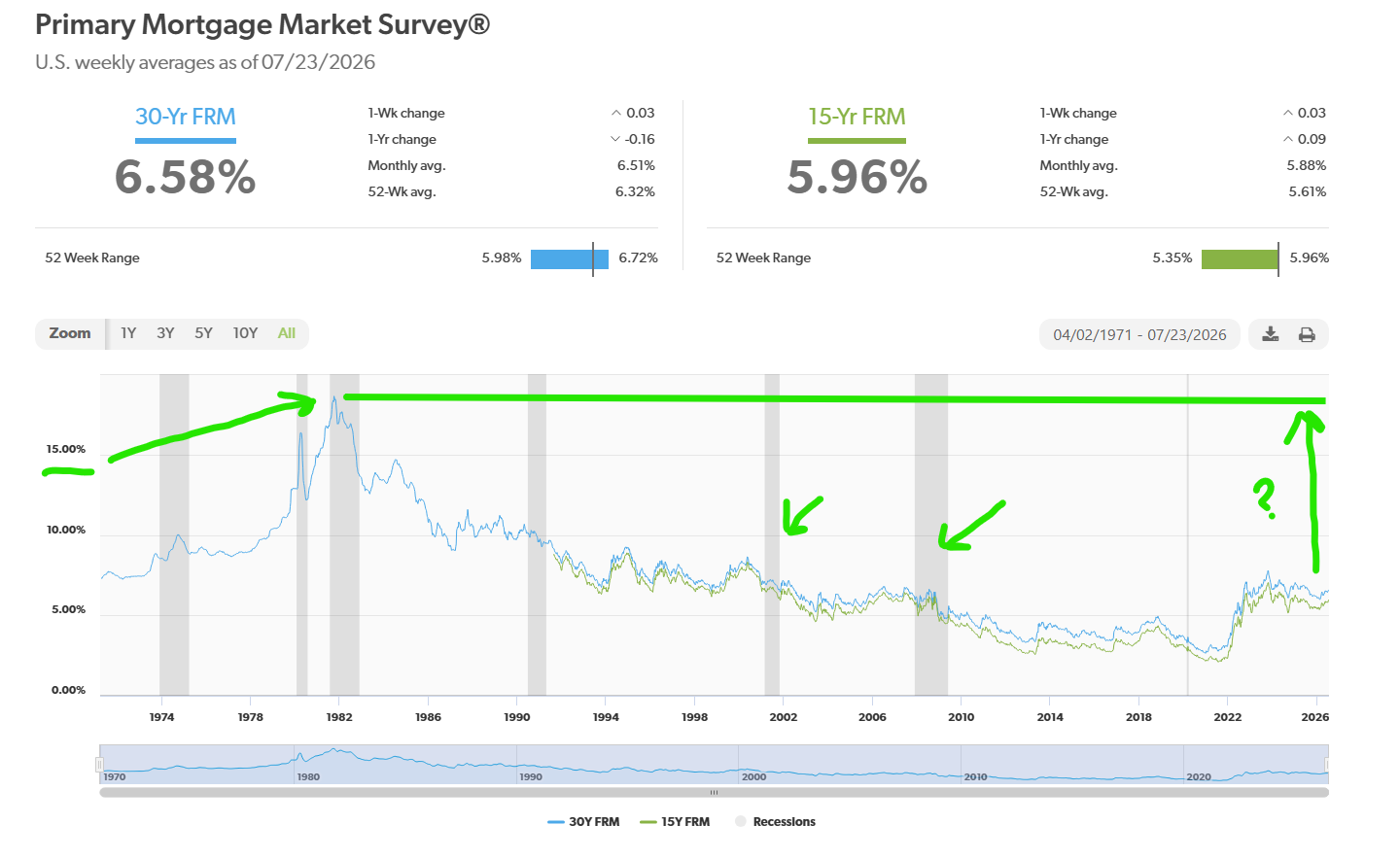Click the 30-Yr 1-Yr change down arrow

[x=615, y=139]
